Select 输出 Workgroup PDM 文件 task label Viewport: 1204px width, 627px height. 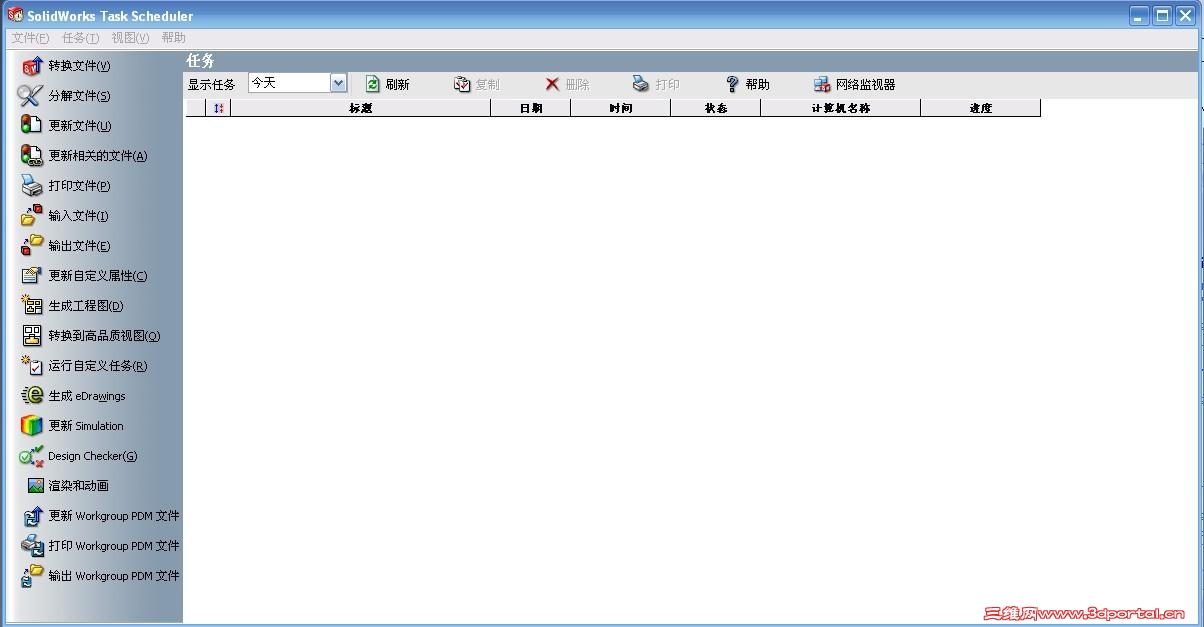114,576
